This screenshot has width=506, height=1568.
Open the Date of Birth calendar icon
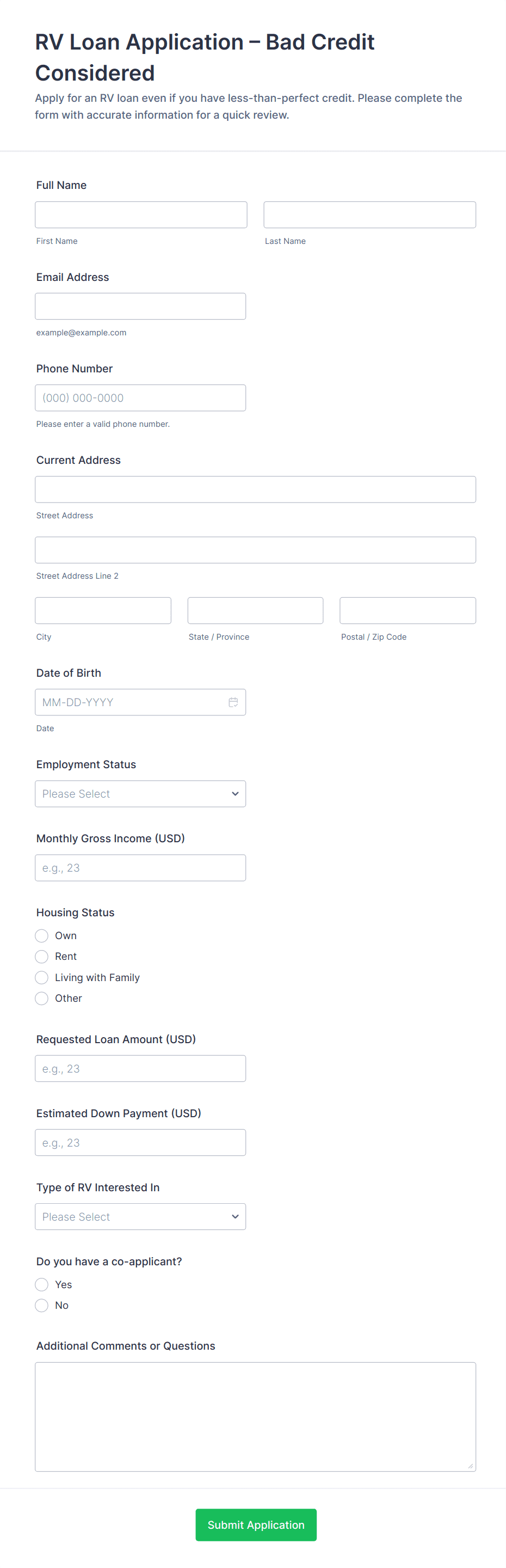click(233, 702)
